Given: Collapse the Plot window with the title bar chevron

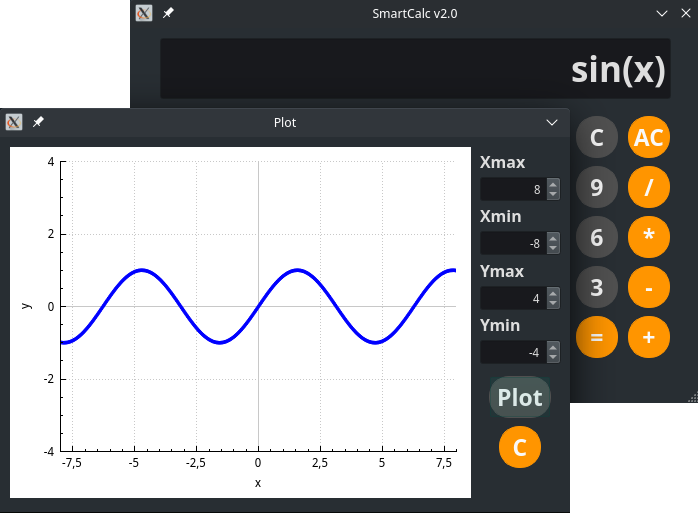Looking at the screenshot, I should click(552, 122).
